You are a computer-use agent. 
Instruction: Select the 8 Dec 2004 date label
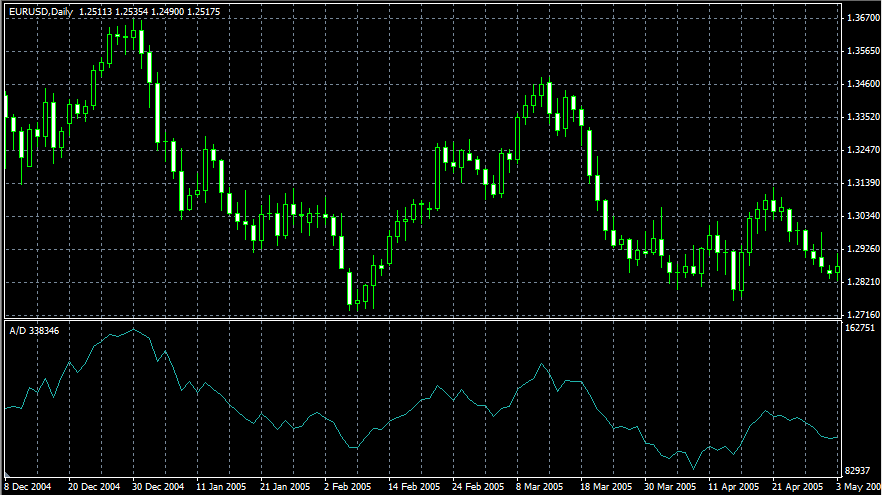(28, 487)
